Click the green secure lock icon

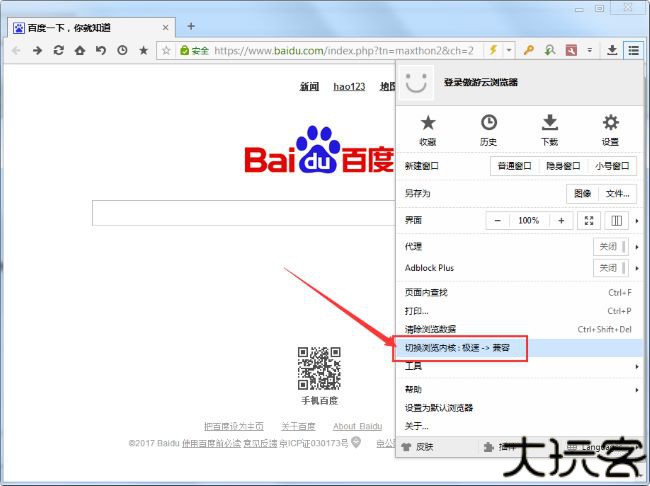[x=184, y=51]
